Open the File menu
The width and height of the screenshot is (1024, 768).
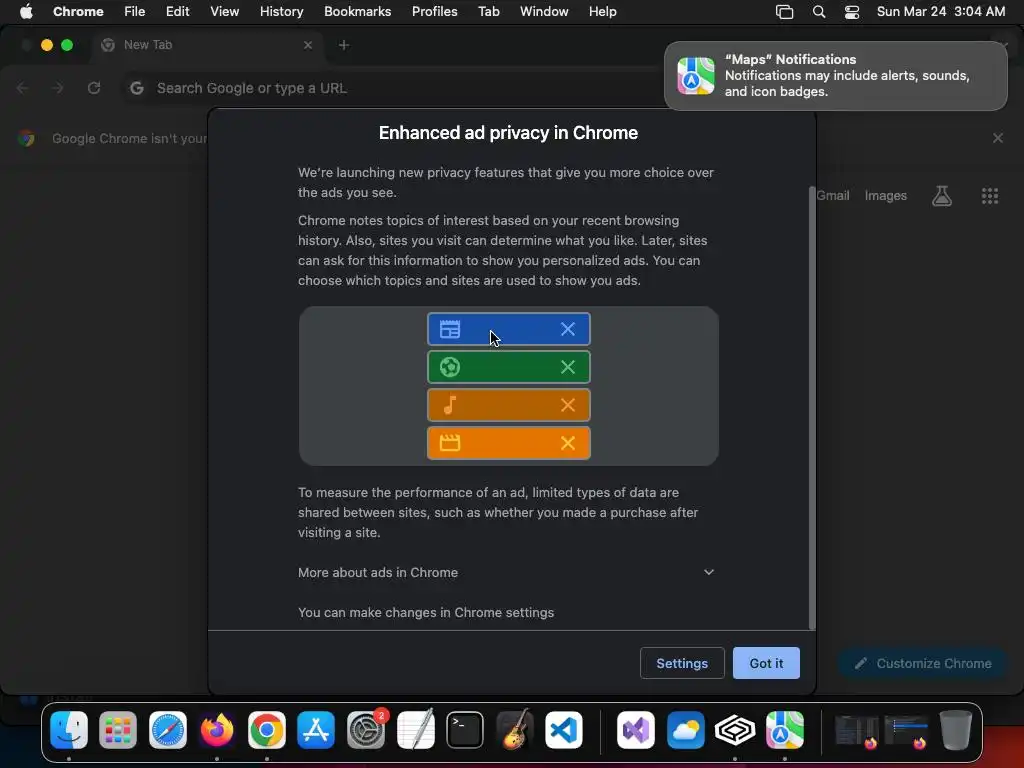tap(135, 11)
